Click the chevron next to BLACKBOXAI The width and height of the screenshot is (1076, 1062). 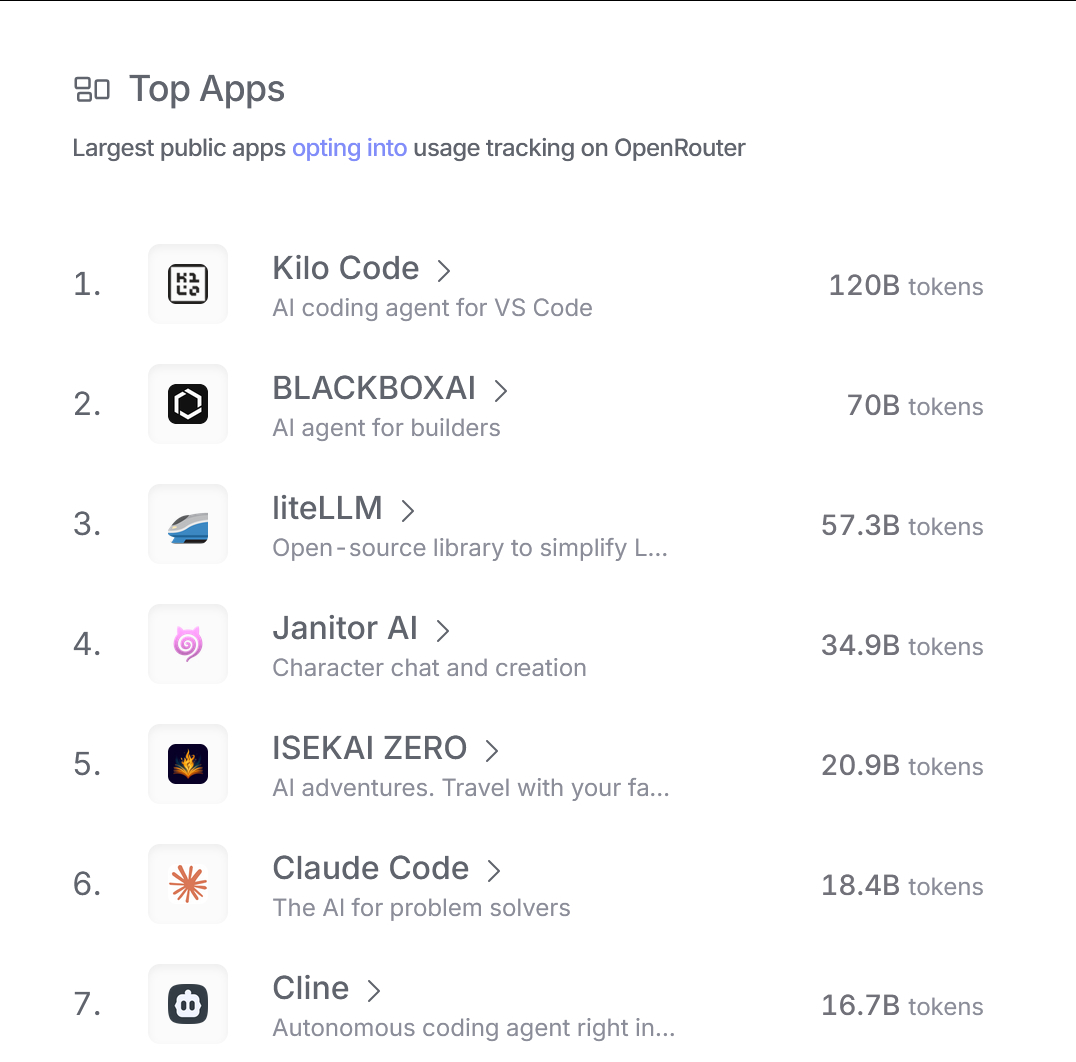[501, 390]
